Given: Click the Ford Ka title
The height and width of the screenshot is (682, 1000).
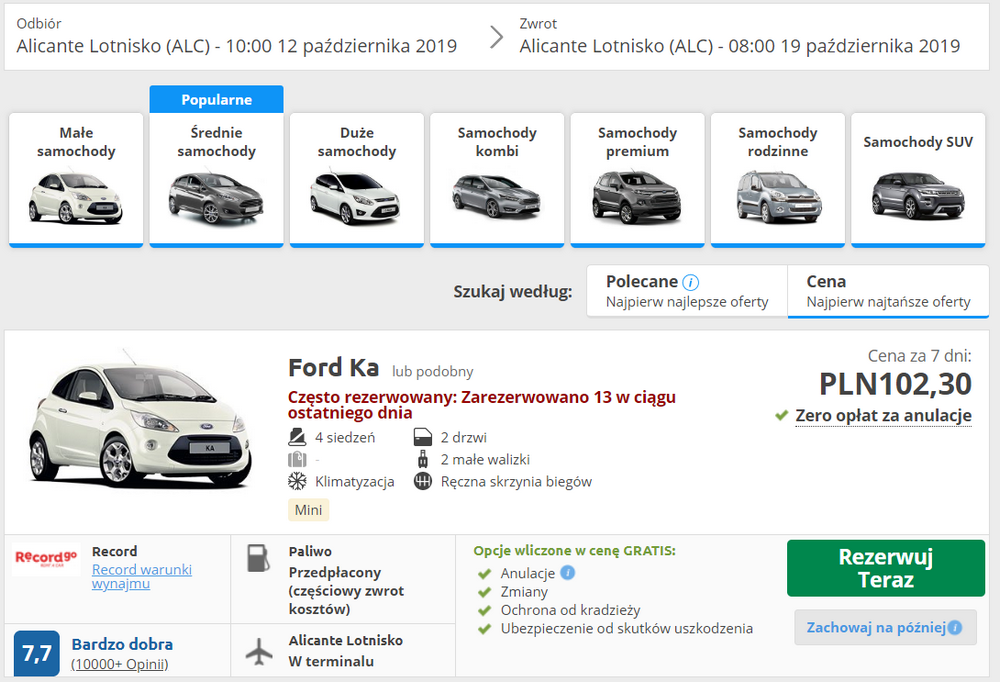Looking at the screenshot, I should (x=334, y=367).
